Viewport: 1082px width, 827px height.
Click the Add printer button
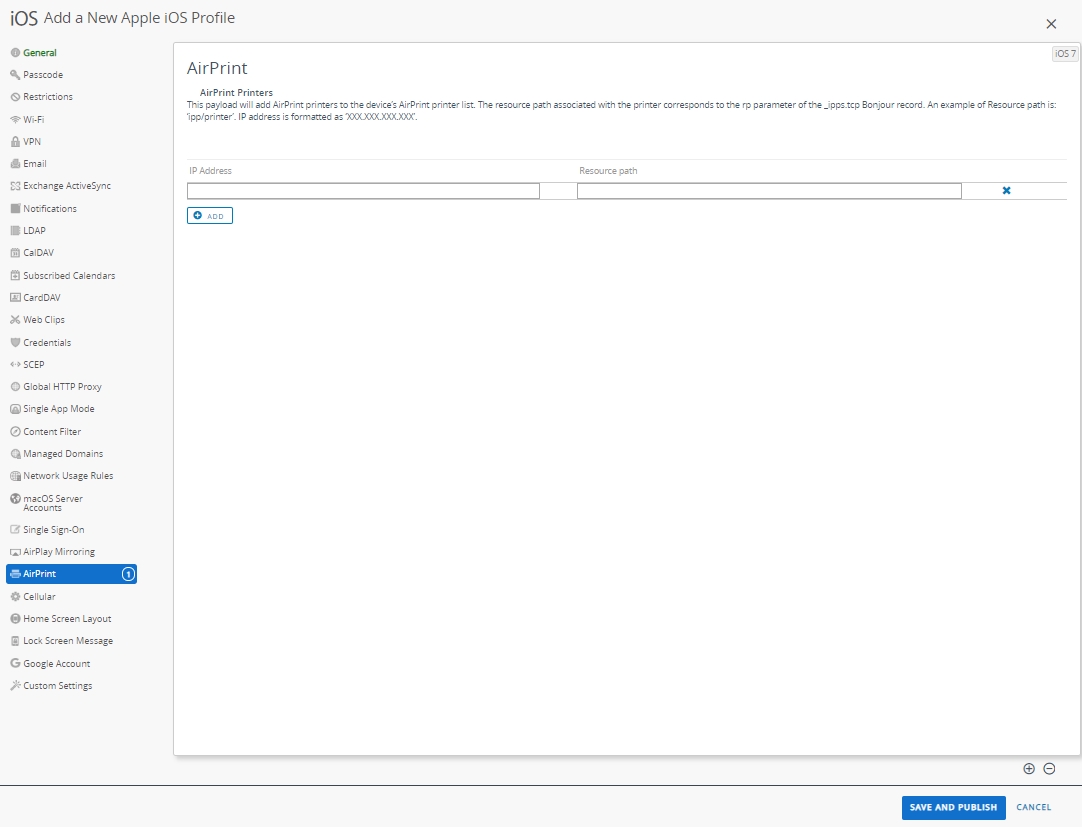[x=210, y=216]
